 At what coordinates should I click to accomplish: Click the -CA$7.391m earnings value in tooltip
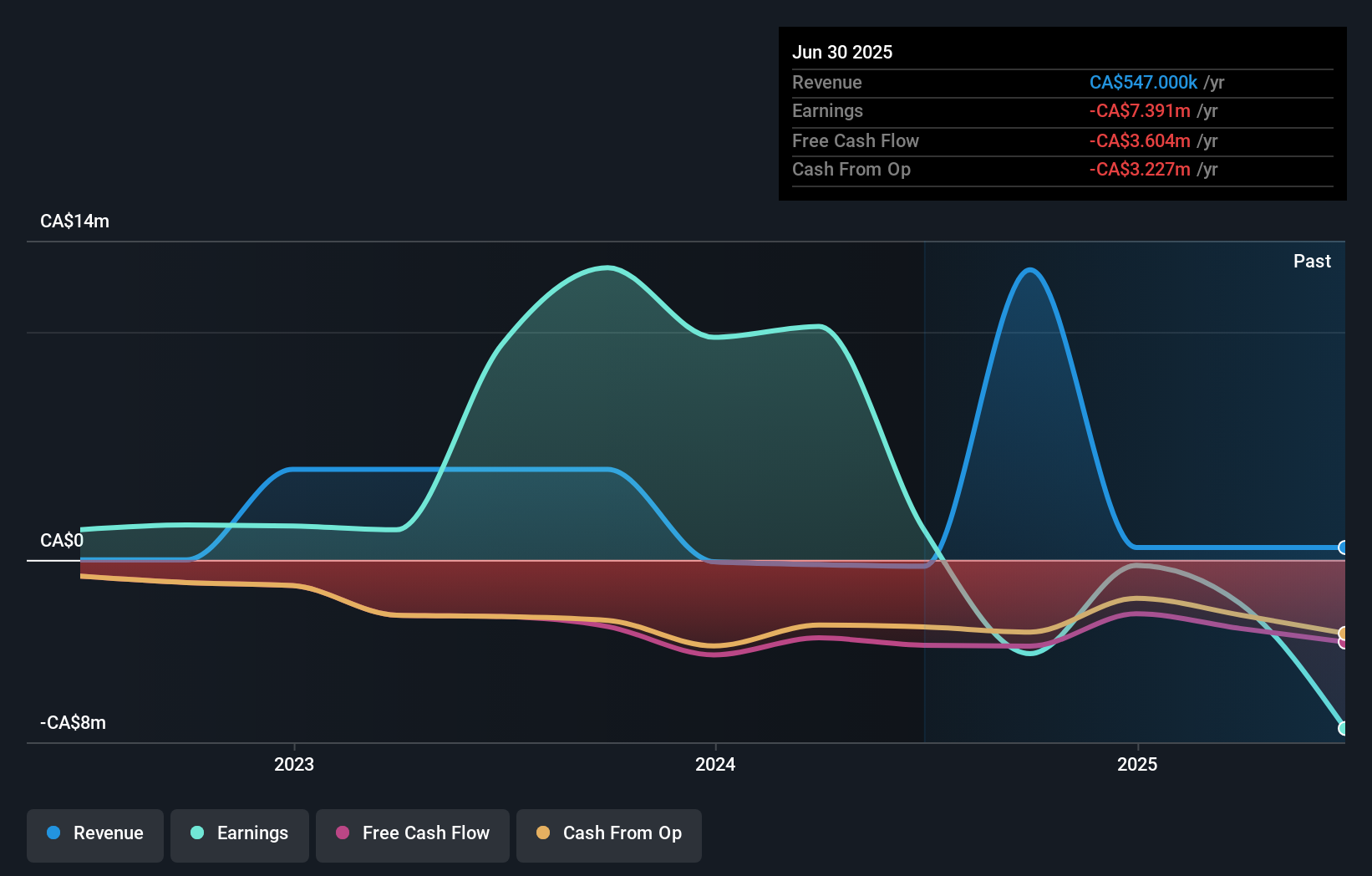(1140, 110)
